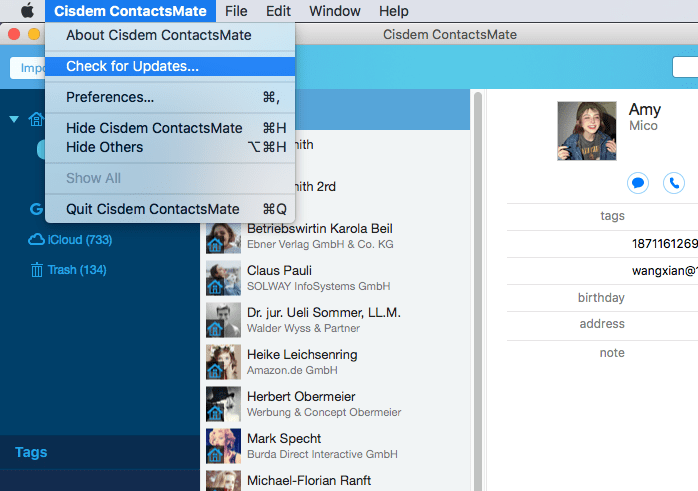Screen dimensions: 698x491
Task: Click the address field
Action: tap(602, 324)
